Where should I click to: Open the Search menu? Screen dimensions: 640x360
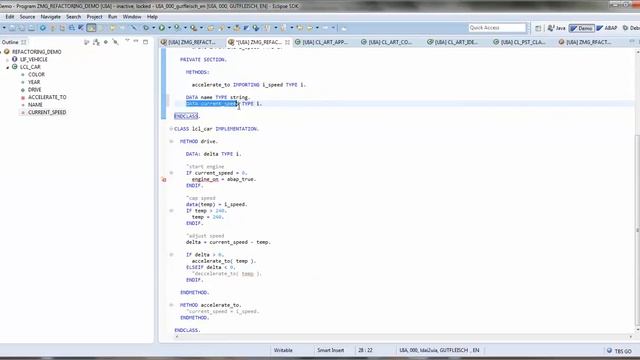tap(73, 17)
